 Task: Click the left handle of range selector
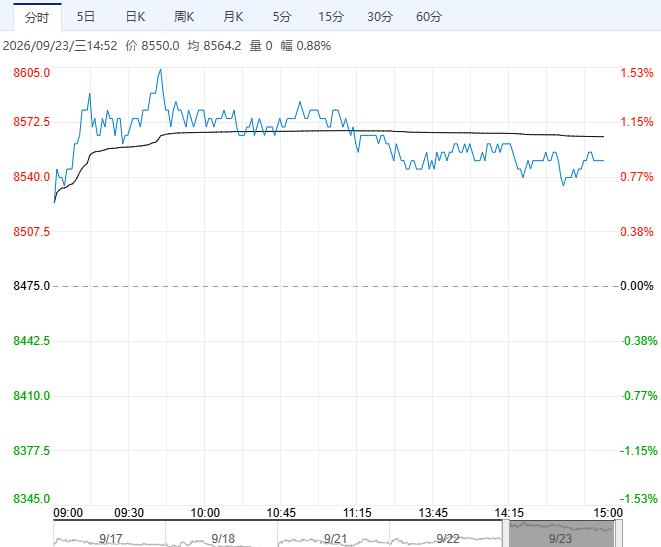[505, 534]
